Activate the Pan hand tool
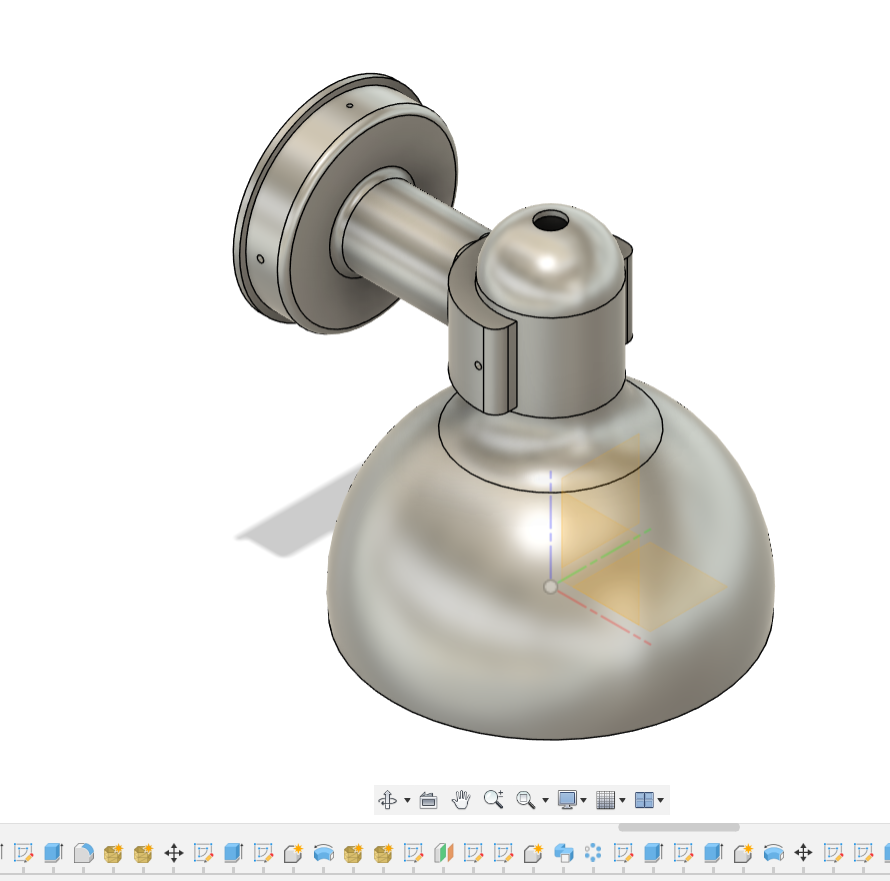Screen dimensions: 890x881 click(x=461, y=800)
